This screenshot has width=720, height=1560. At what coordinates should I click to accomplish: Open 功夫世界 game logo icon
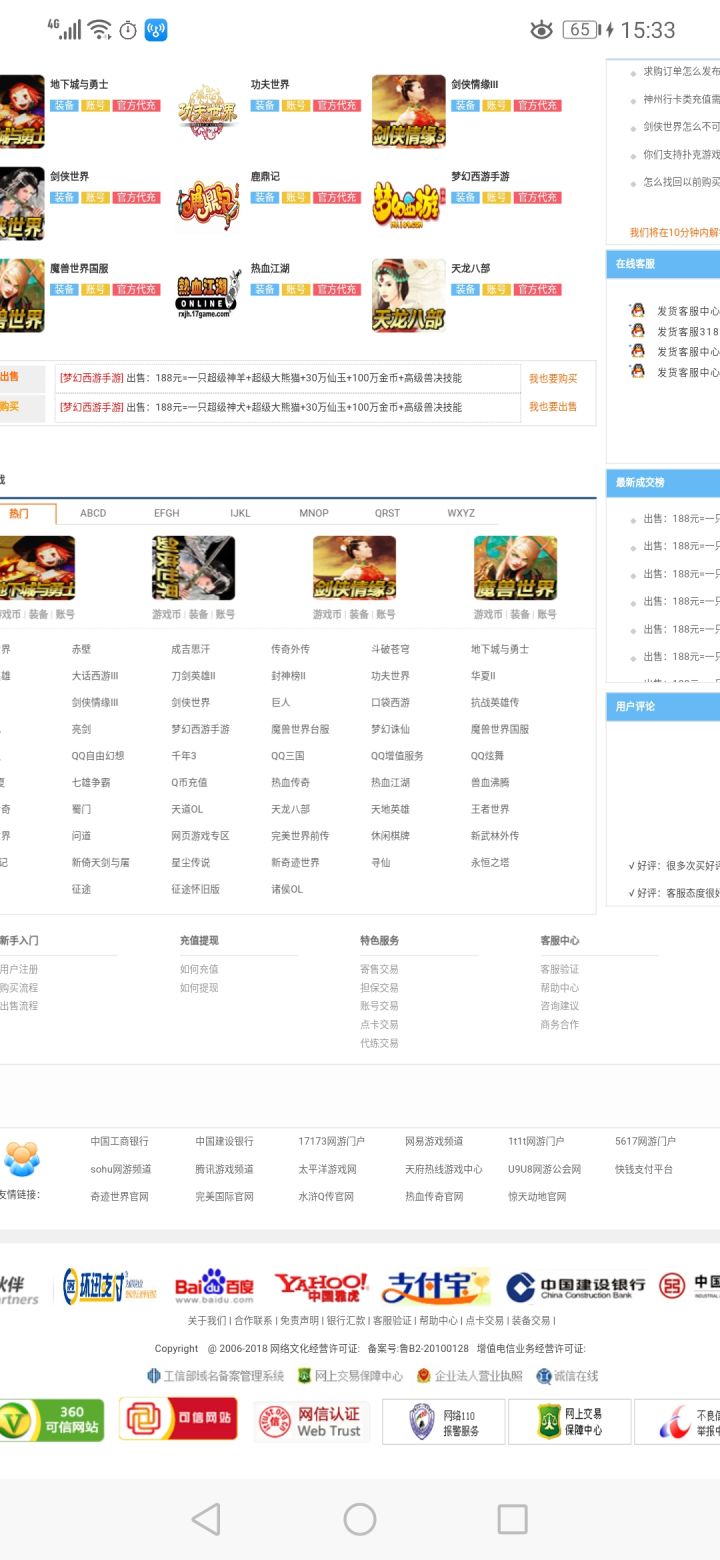click(208, 111)
